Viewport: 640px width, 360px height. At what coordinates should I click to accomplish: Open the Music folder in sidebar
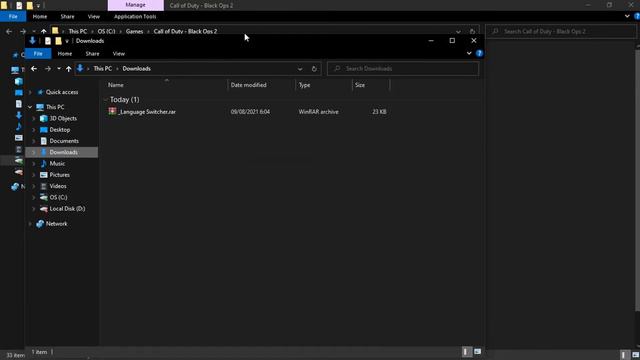click(x=57, y=163)
